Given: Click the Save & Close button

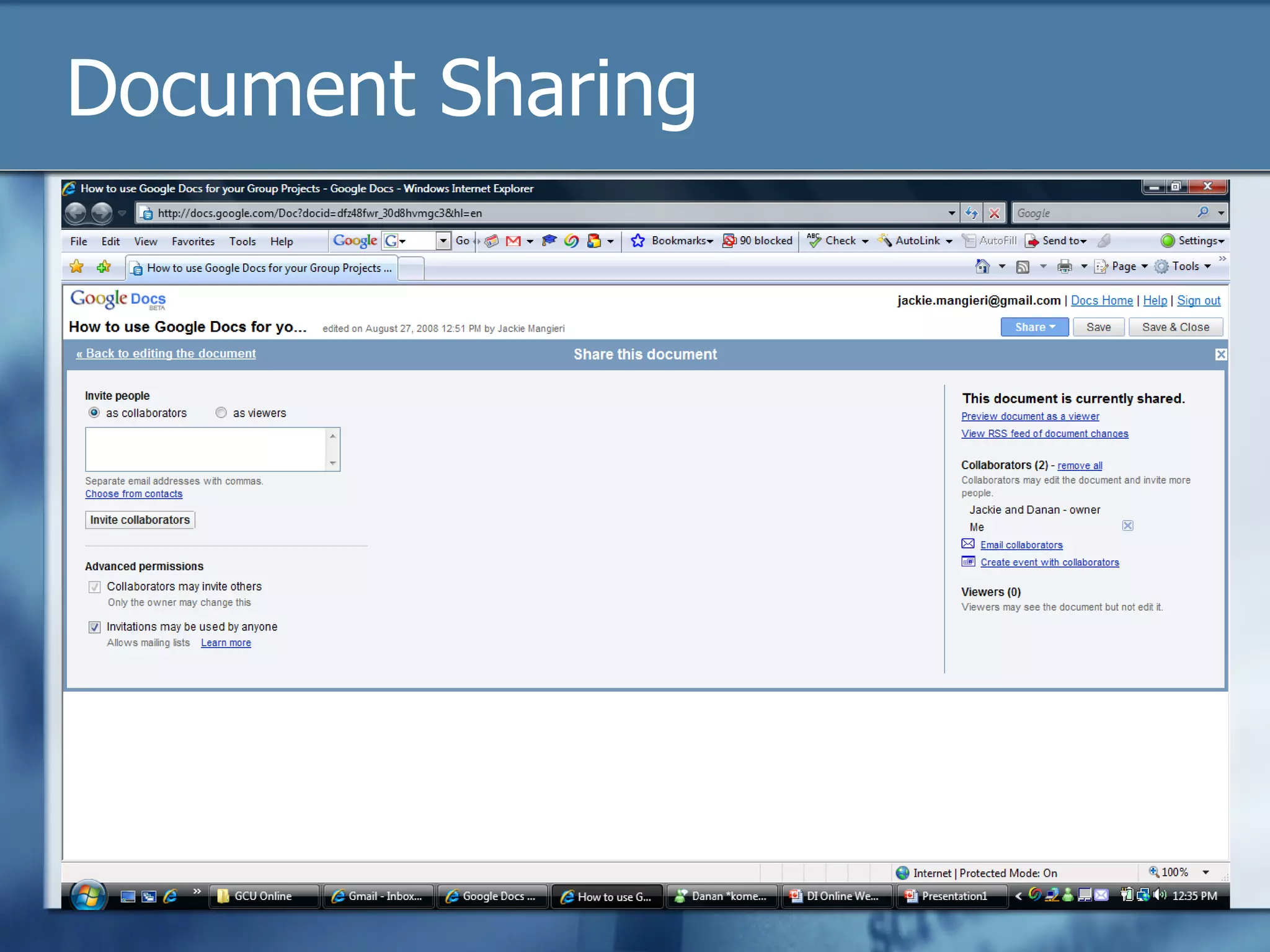Looking at the screenshot, I should click(x=1176, y=327).
